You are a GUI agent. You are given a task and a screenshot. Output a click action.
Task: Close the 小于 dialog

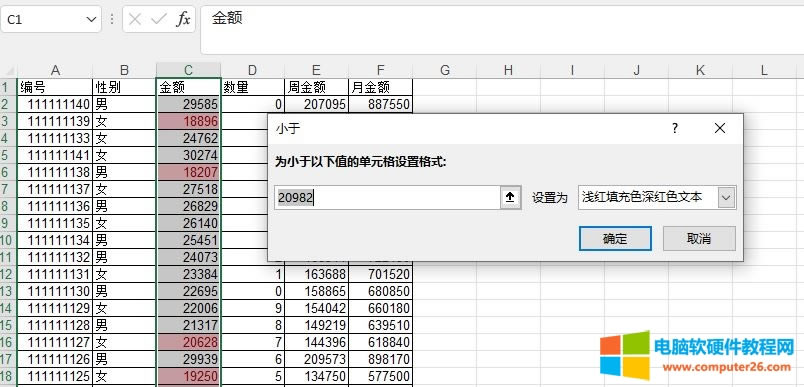pos(719,128)
